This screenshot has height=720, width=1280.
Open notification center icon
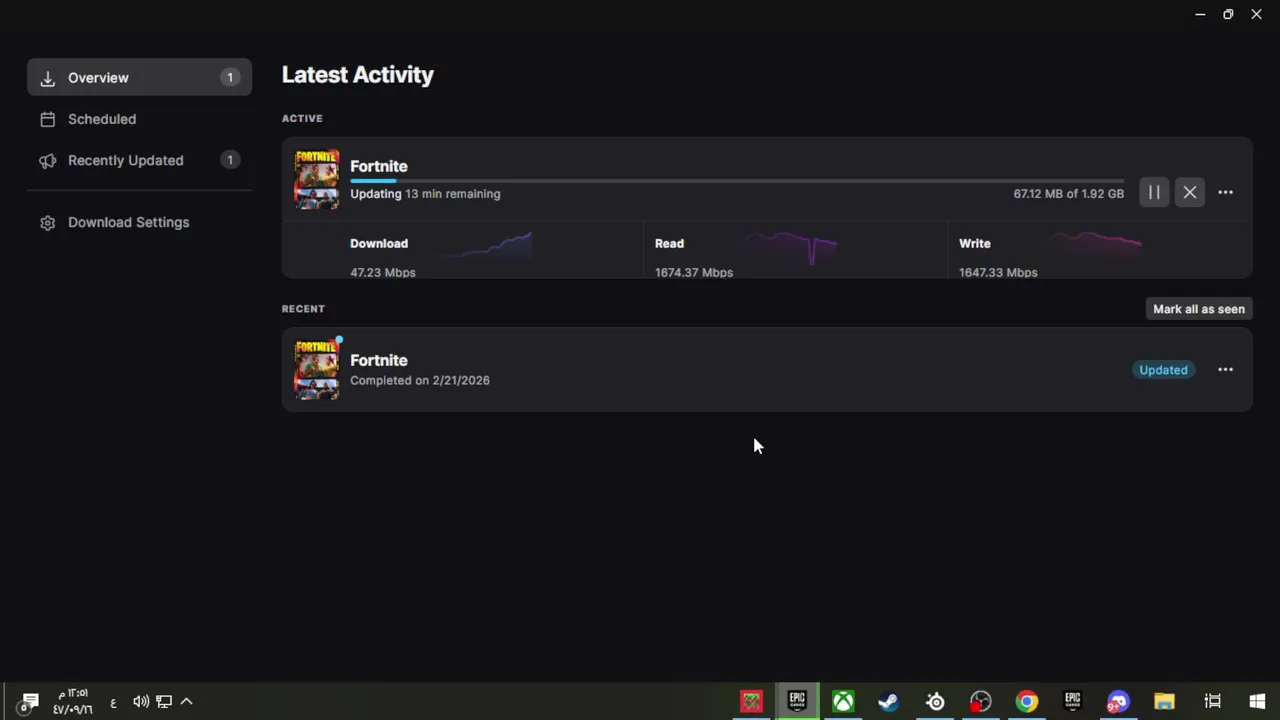click(27, 702)
